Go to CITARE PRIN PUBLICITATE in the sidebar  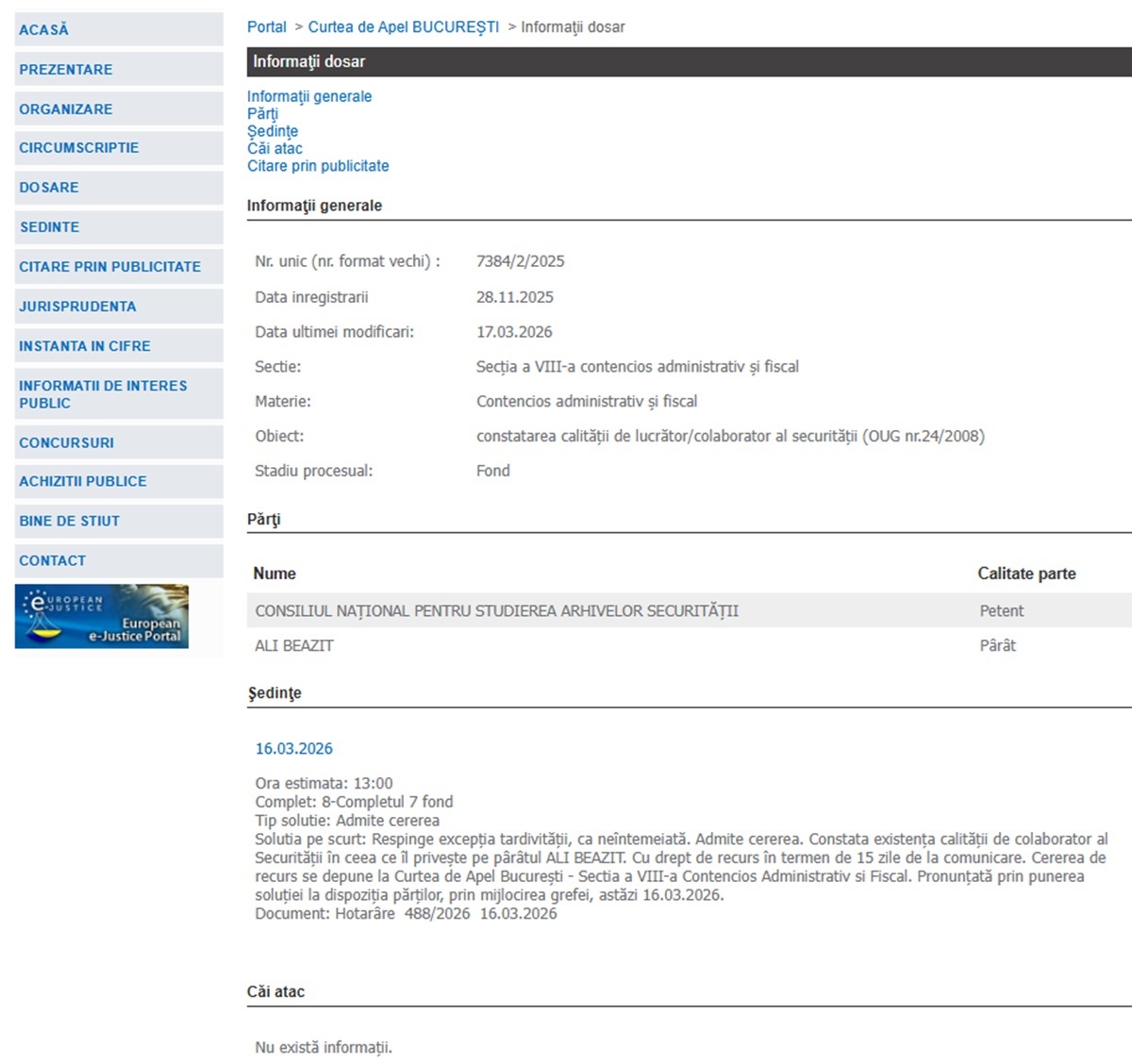coord(119,266)
